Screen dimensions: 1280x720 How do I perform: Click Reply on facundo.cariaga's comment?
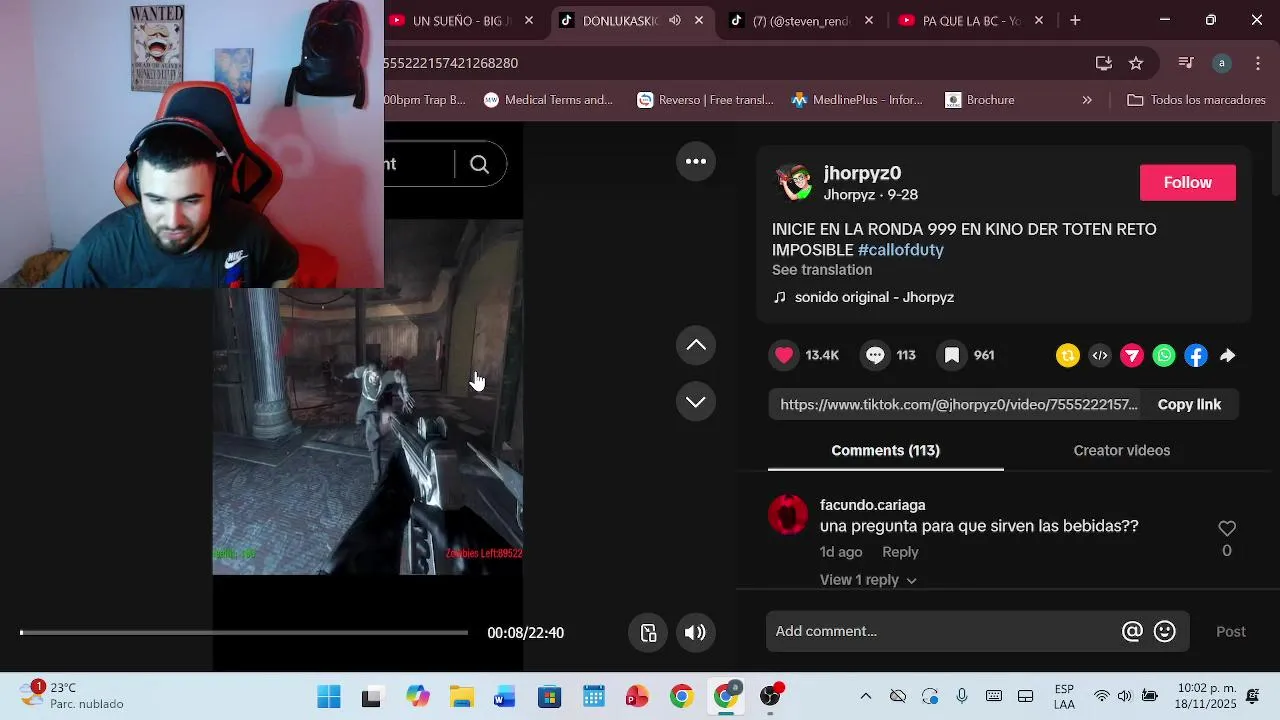(x=900, y=552)
